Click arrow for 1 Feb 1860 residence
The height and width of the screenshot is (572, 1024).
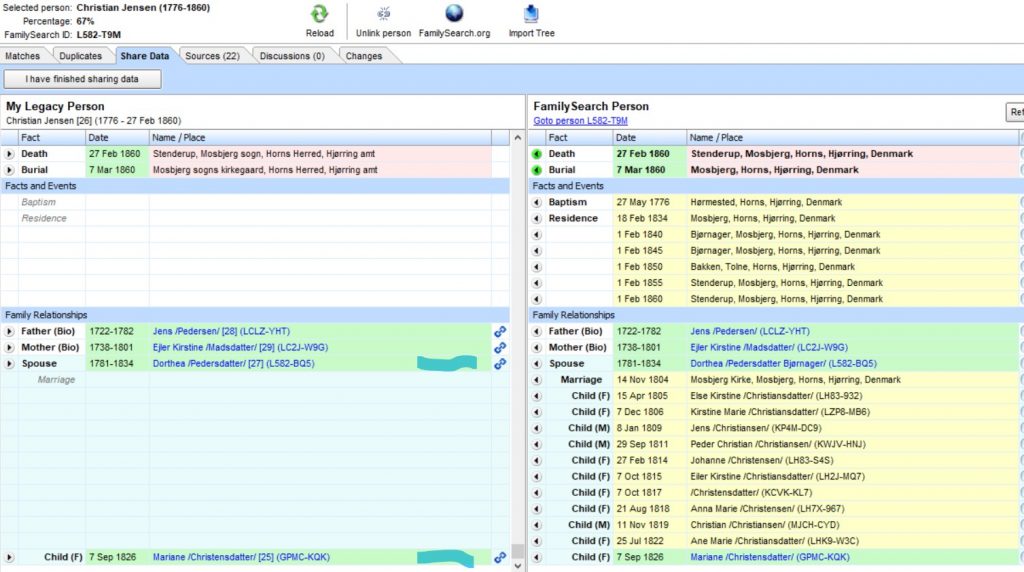(x=537, y=299)
